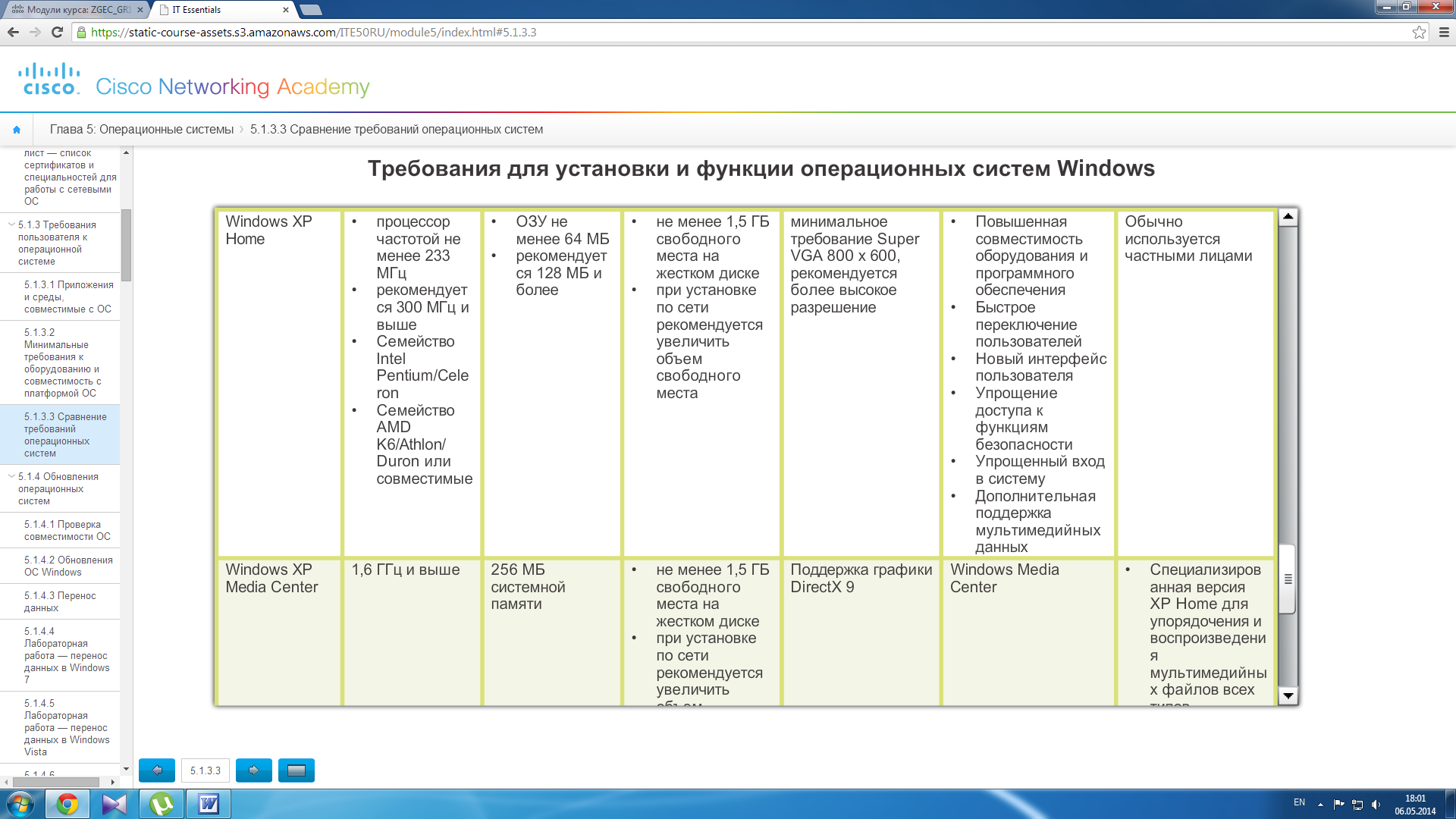Toggle the full-screen media view button
This screenshot has width=1456, height=819.
297,770
